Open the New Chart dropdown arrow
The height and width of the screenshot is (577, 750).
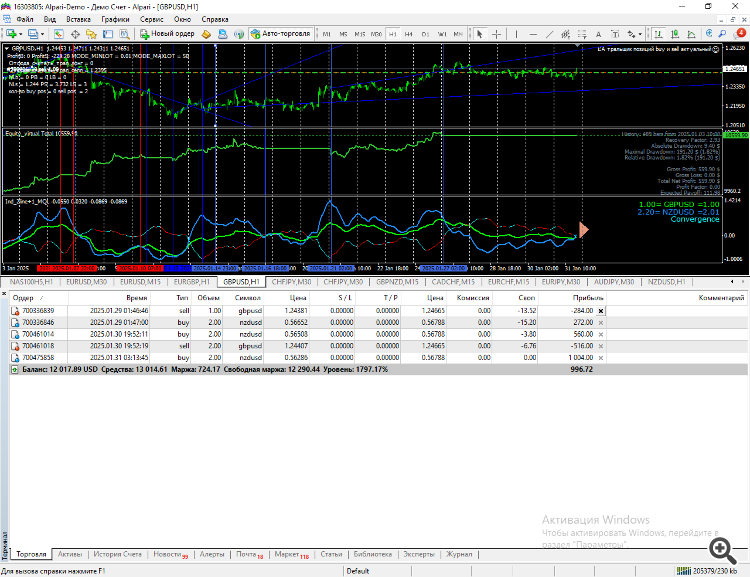point(21,34)
